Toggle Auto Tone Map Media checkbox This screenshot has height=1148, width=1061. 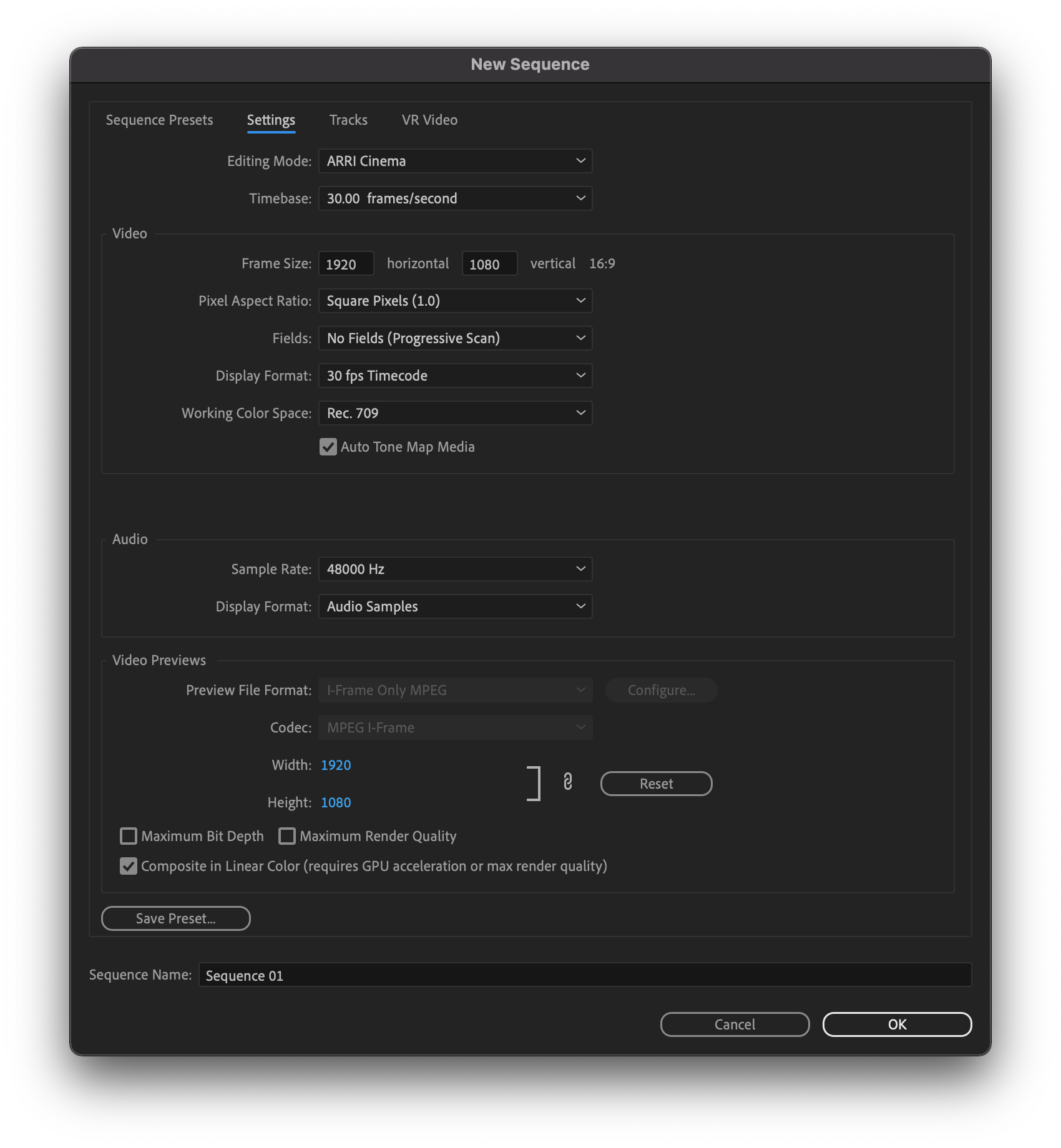pyautogui.click(x=328, y=447)
